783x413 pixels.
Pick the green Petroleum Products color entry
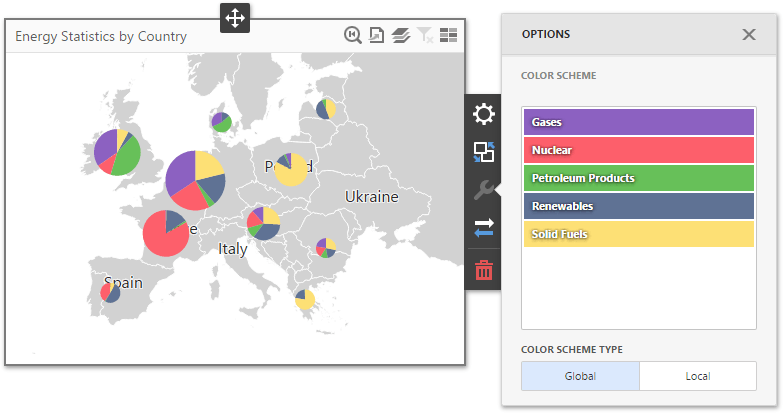638,178
